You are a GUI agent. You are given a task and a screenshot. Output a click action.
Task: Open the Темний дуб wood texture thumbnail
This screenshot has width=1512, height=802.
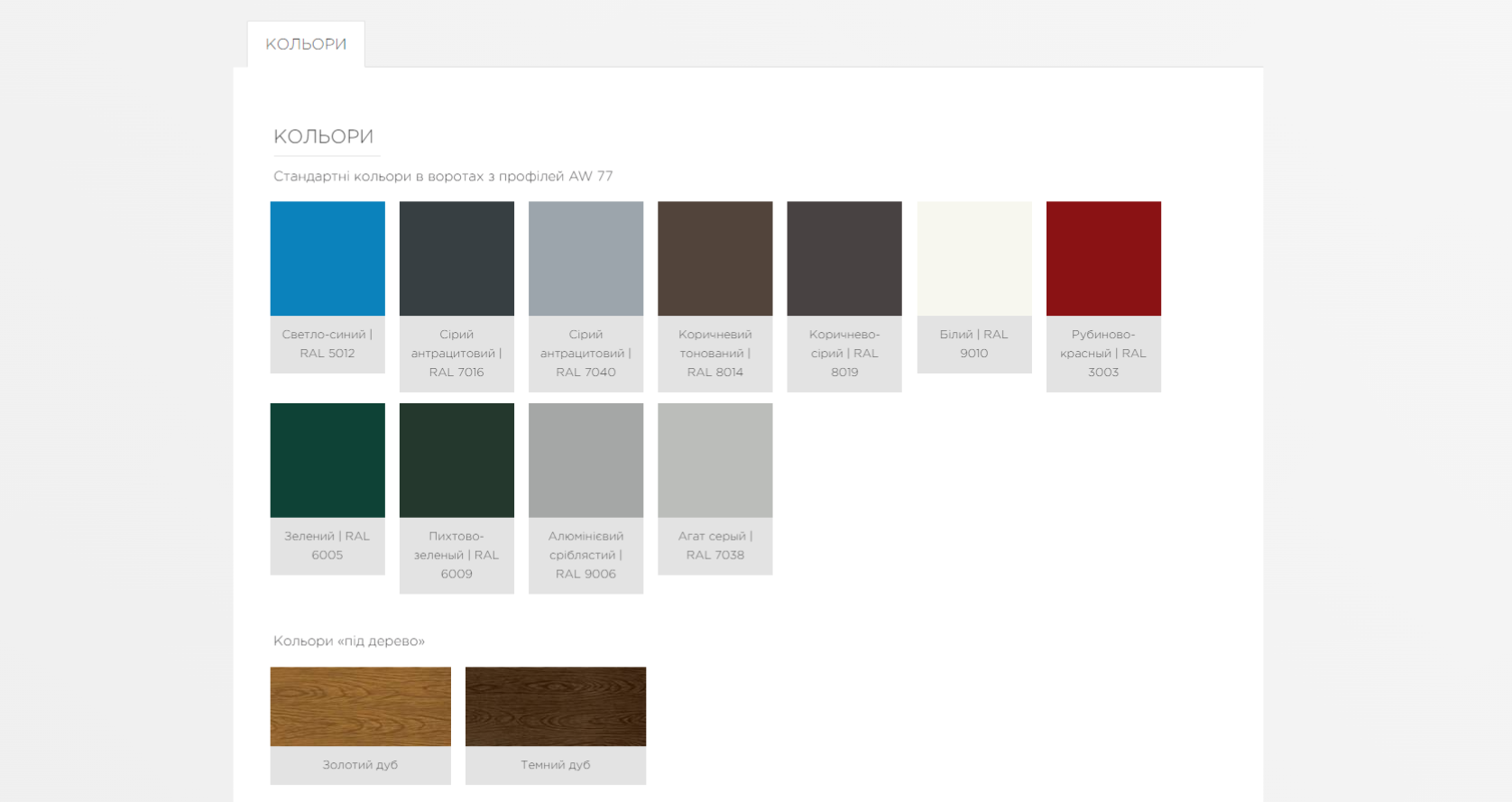[556, 706]
